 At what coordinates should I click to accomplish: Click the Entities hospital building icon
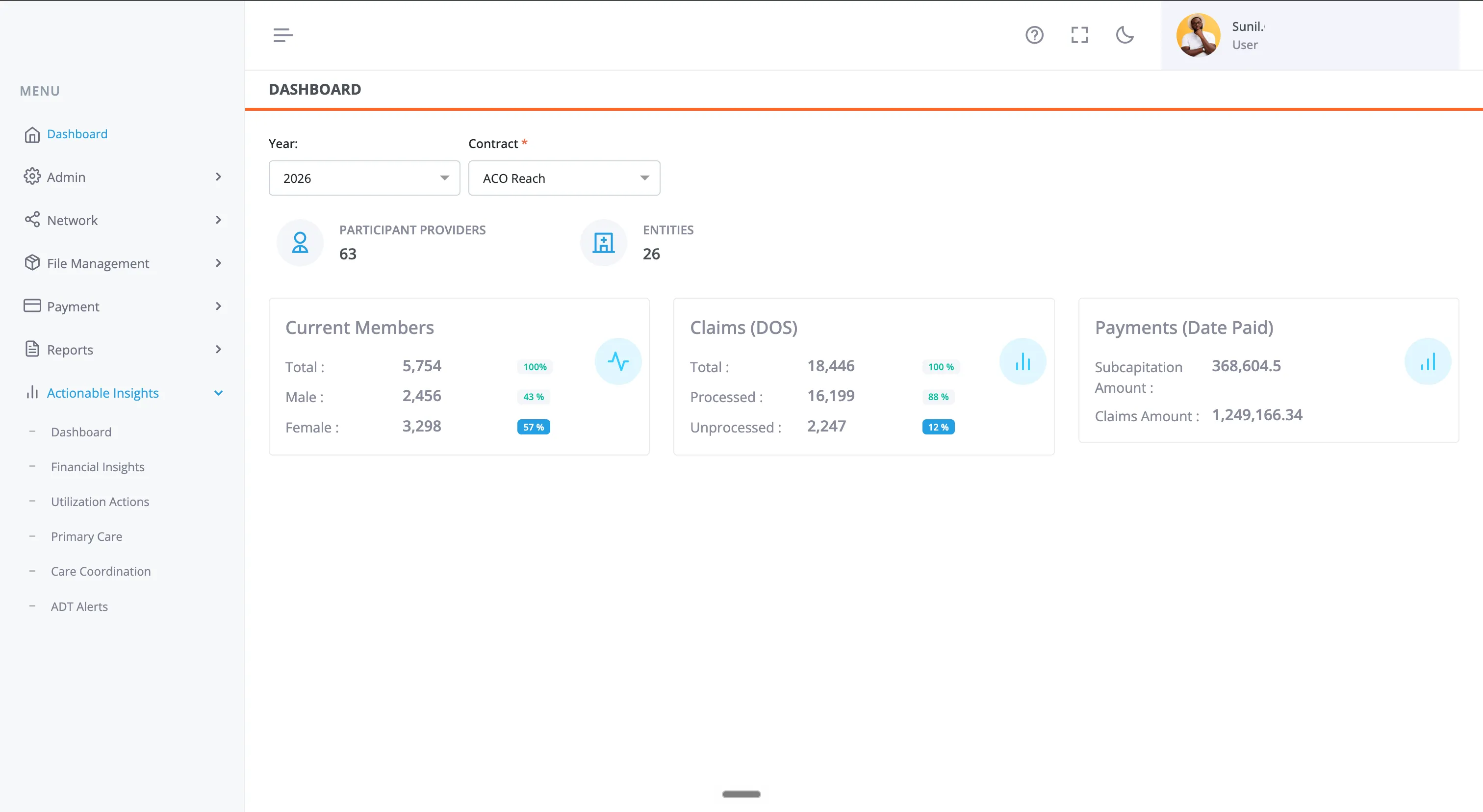(603, 242)
